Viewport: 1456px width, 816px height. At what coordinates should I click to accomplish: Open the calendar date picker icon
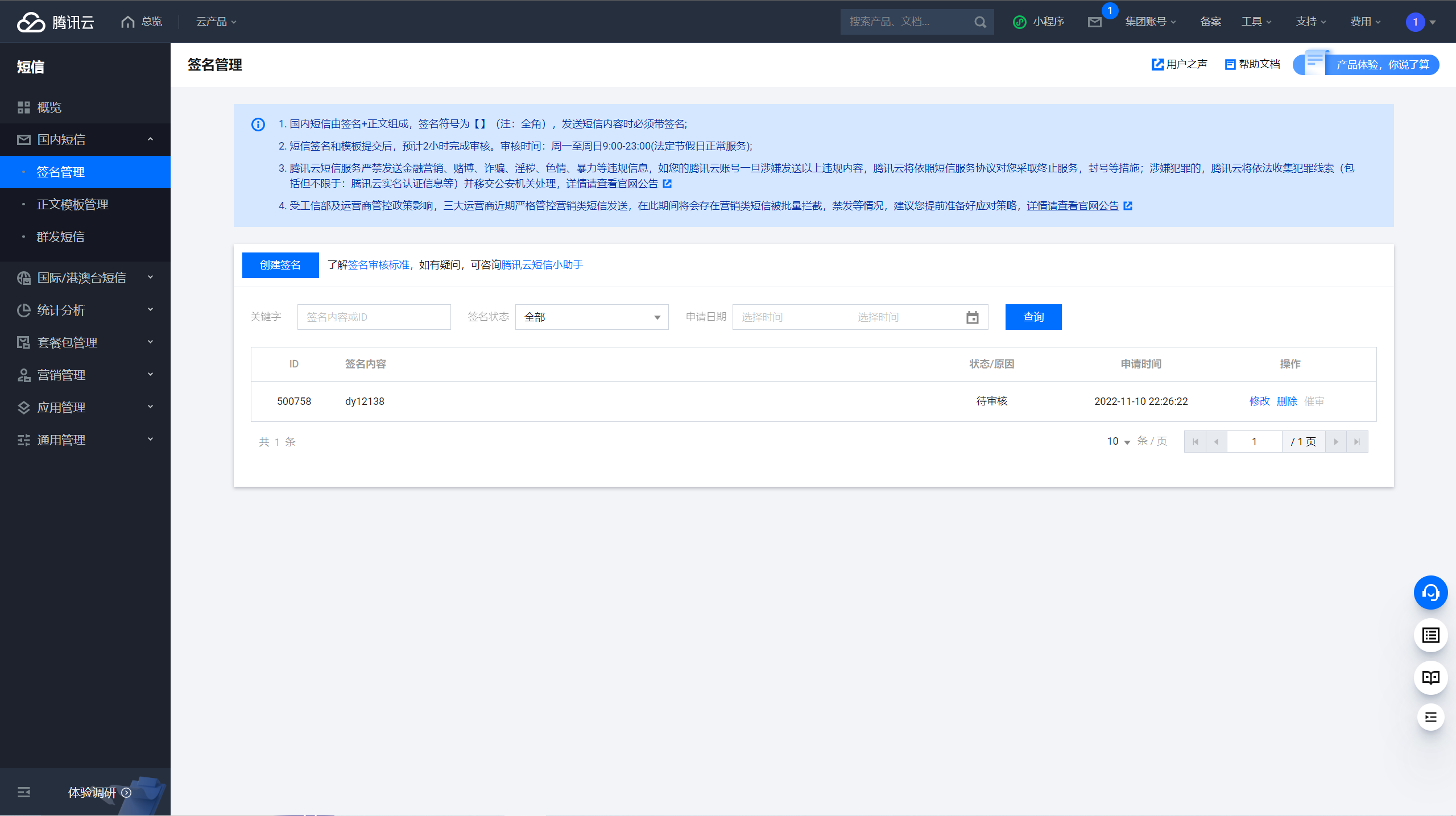click(973, 317)
